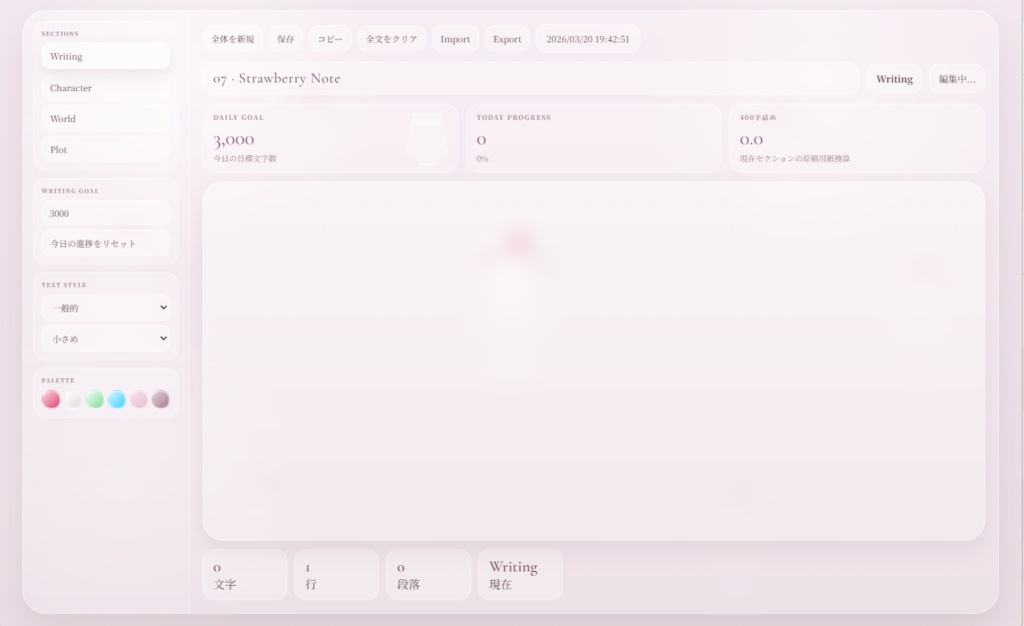The width and height of the screenshot is (1024, 626).
Task: Pick the mint green palette swatch
Action: pos(95,399)
